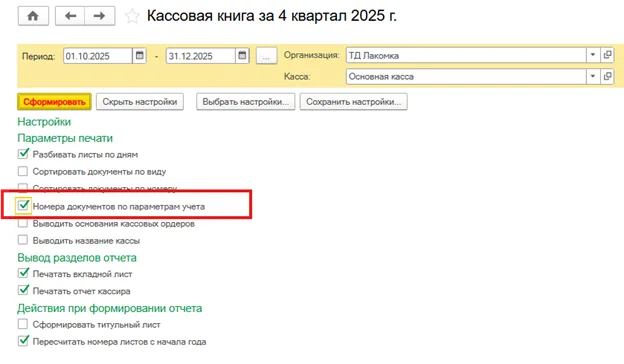This screenshot has height=364, width=624.
Task: Expand the Касса dropdown list
Action: (x=593, y=76)
